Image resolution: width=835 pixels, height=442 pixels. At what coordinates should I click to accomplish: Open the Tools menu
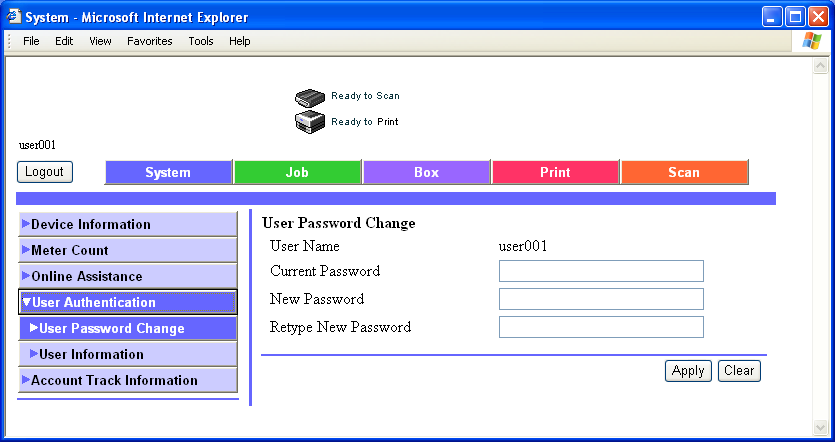201,41
